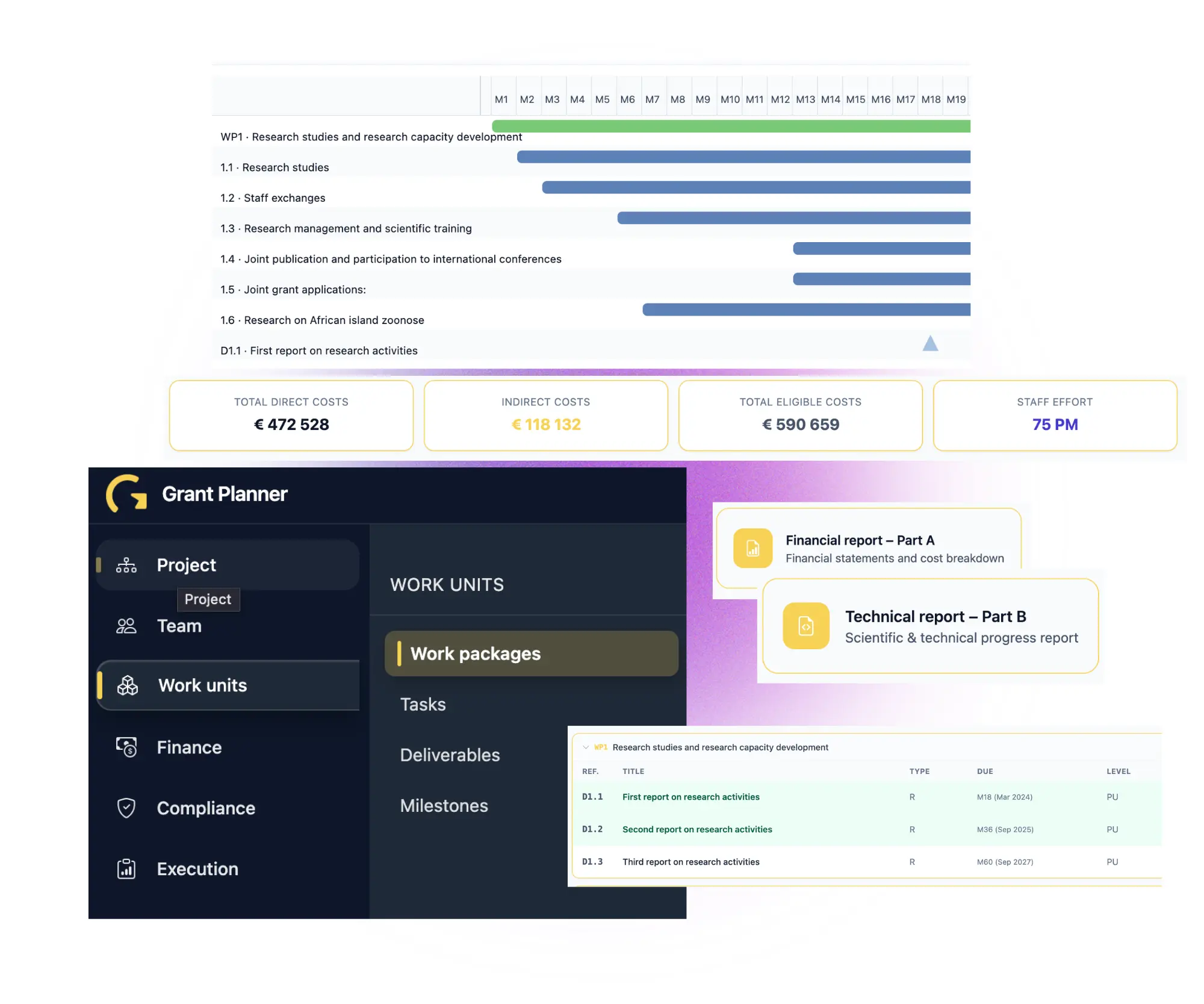Click the Work units cubes icon
Screen dimensions: 1204x1004
pyautogui.click(x=128, y=685)
